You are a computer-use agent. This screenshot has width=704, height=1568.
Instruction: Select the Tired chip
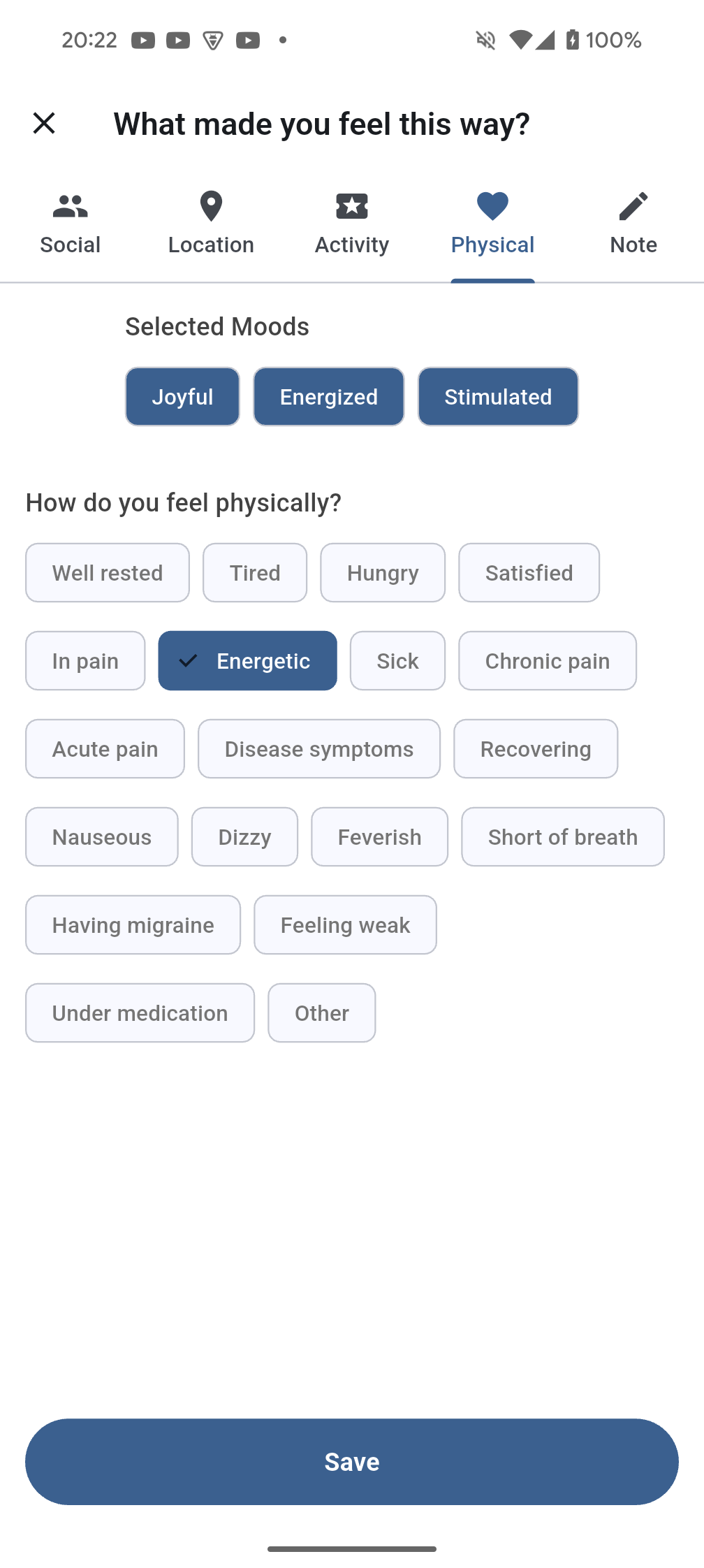point(255,573)
